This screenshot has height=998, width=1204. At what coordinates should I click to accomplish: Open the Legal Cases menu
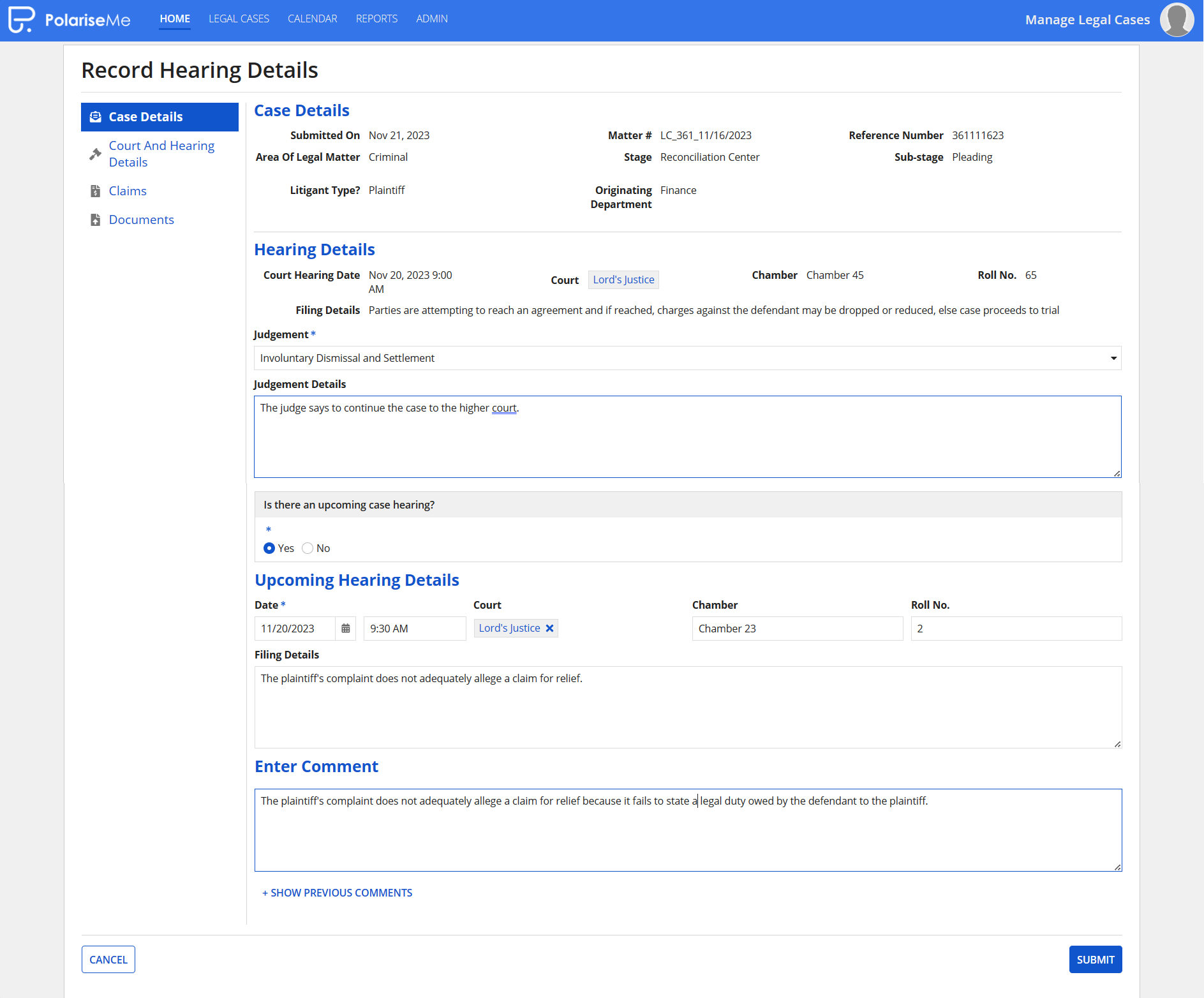tap(239, 19)
